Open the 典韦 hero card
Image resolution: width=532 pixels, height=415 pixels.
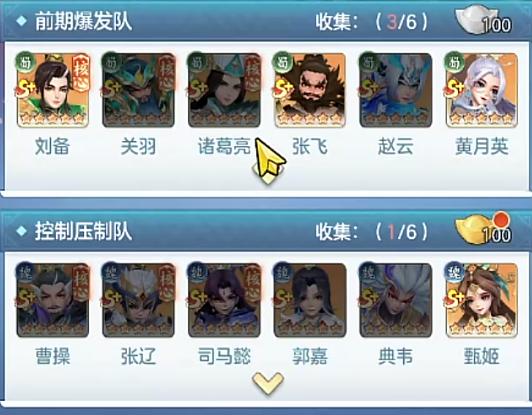tap(396, 300)
